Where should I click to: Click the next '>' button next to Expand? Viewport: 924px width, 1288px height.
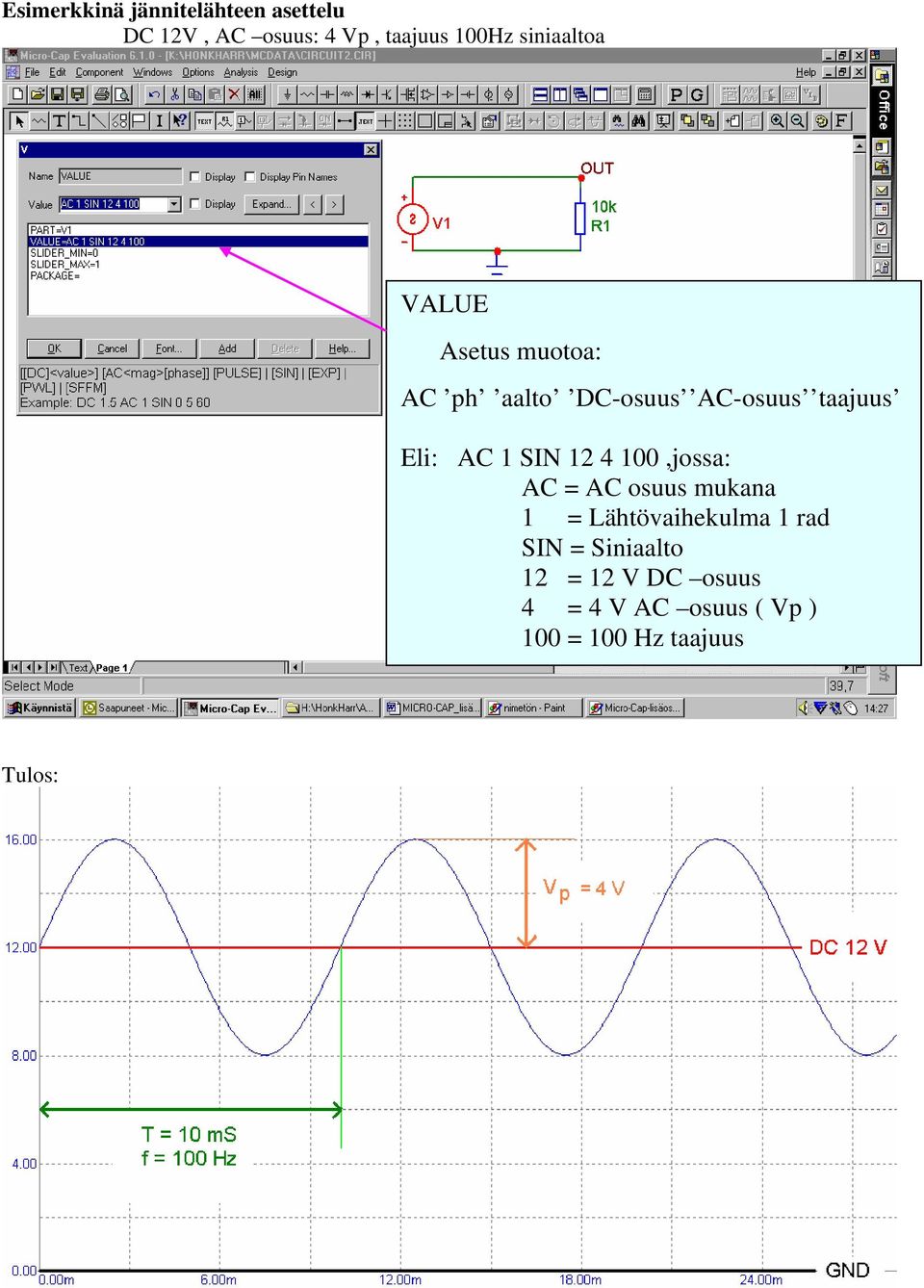click(333, 204)
